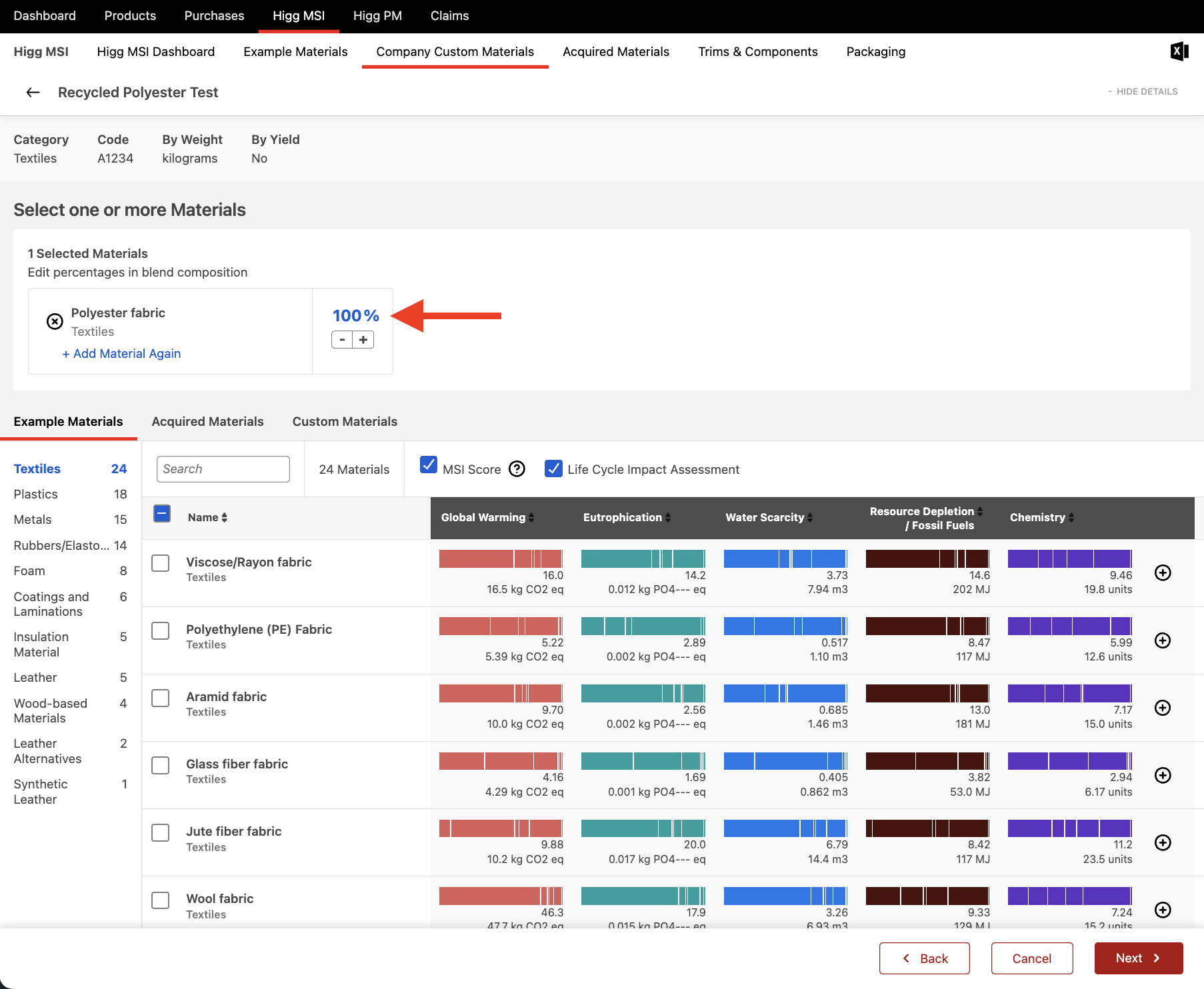Viewport: 1204px width, 989px height.
Task: Sort by Resource Depletion / Fossil Fuels
Action: [926, 518]
